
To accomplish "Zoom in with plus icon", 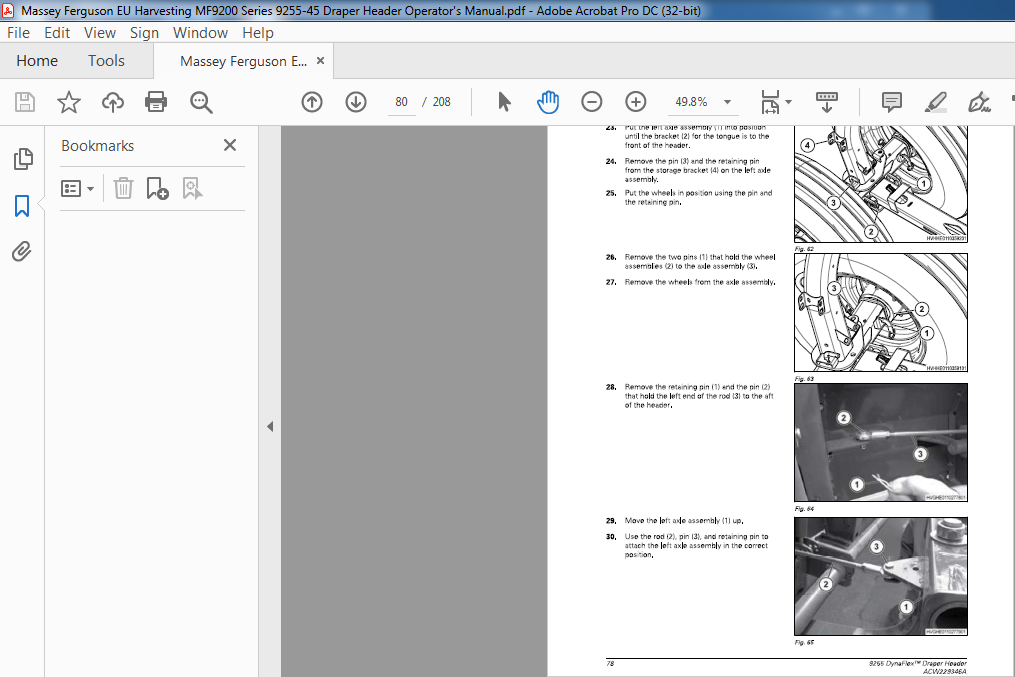I will pos(636,102).
